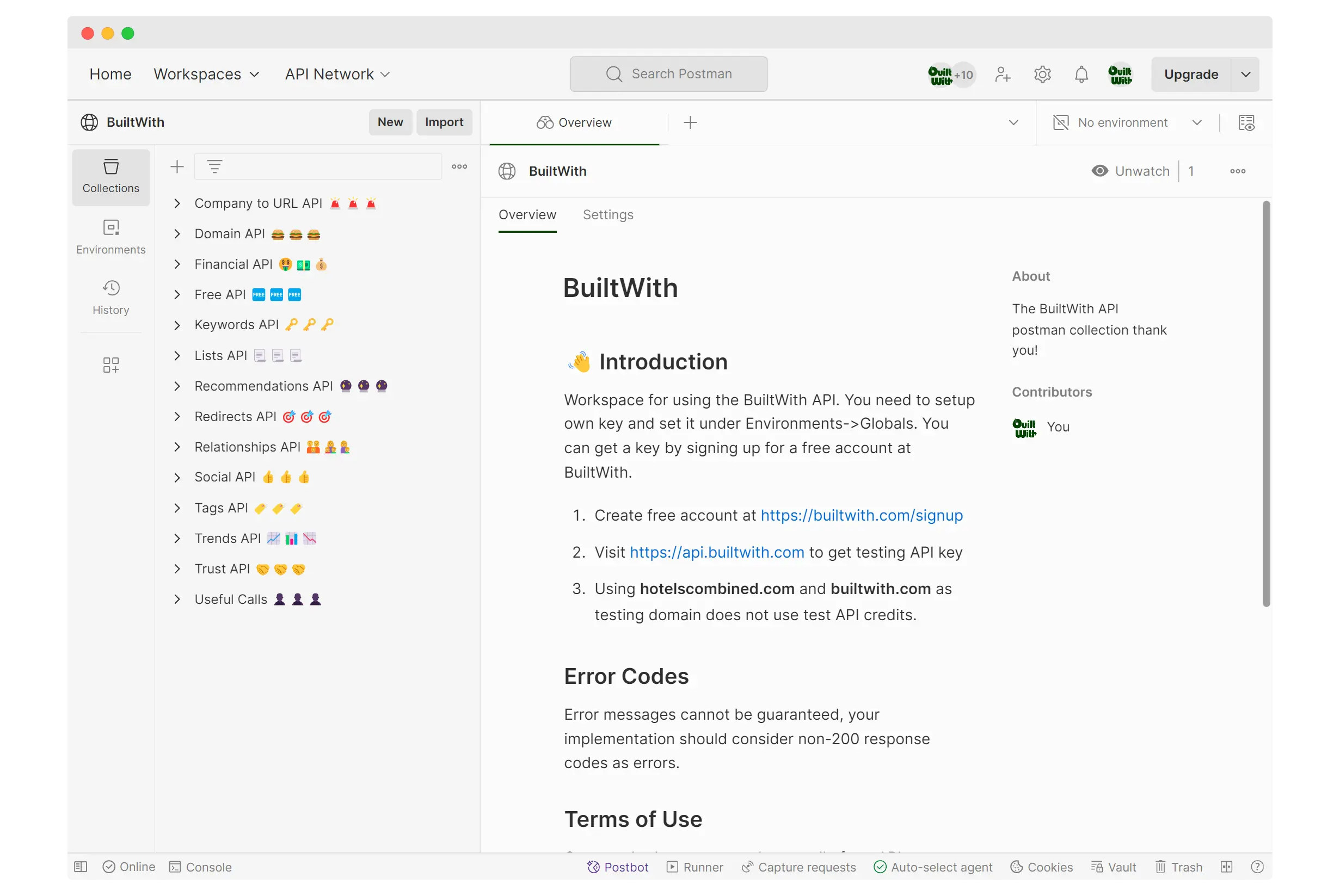This screenshot has height=896, width=1340.
Task: Open the notifications bell
Action: (1081, 75)
